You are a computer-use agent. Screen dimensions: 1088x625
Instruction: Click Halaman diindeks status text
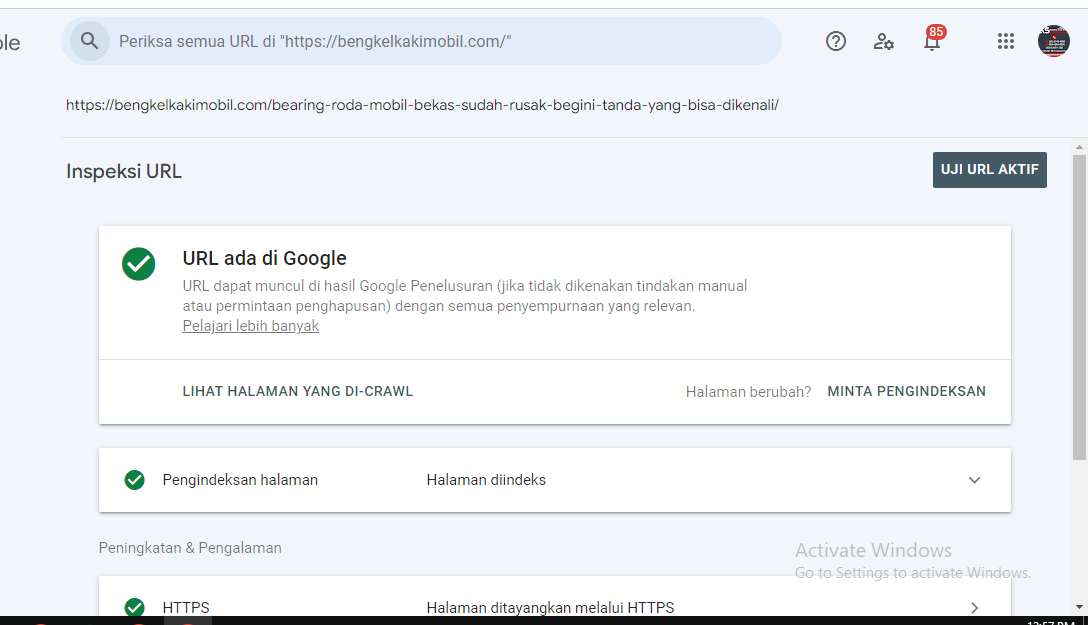[x=486, y=480]
